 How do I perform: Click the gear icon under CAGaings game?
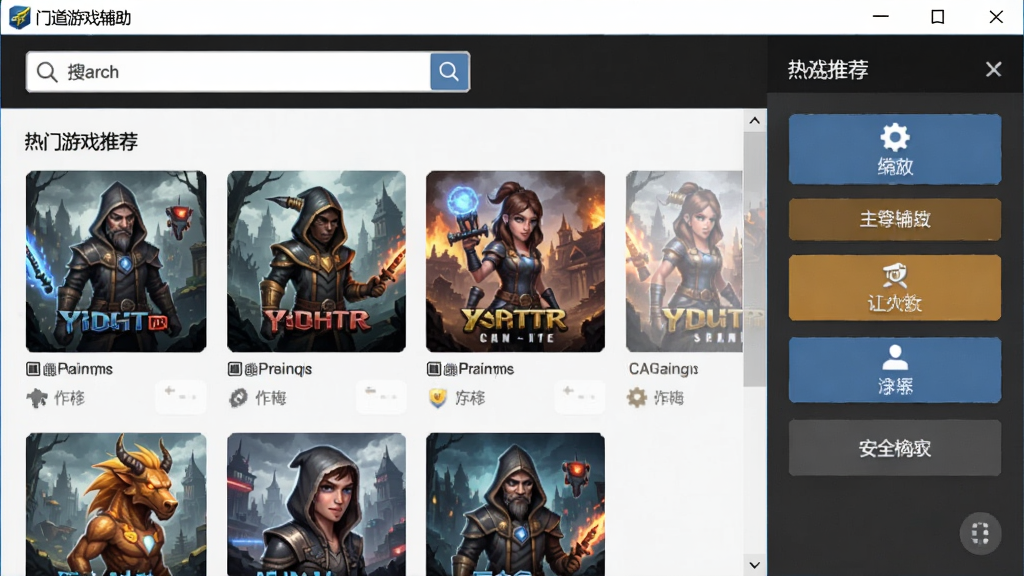(637, 397)
